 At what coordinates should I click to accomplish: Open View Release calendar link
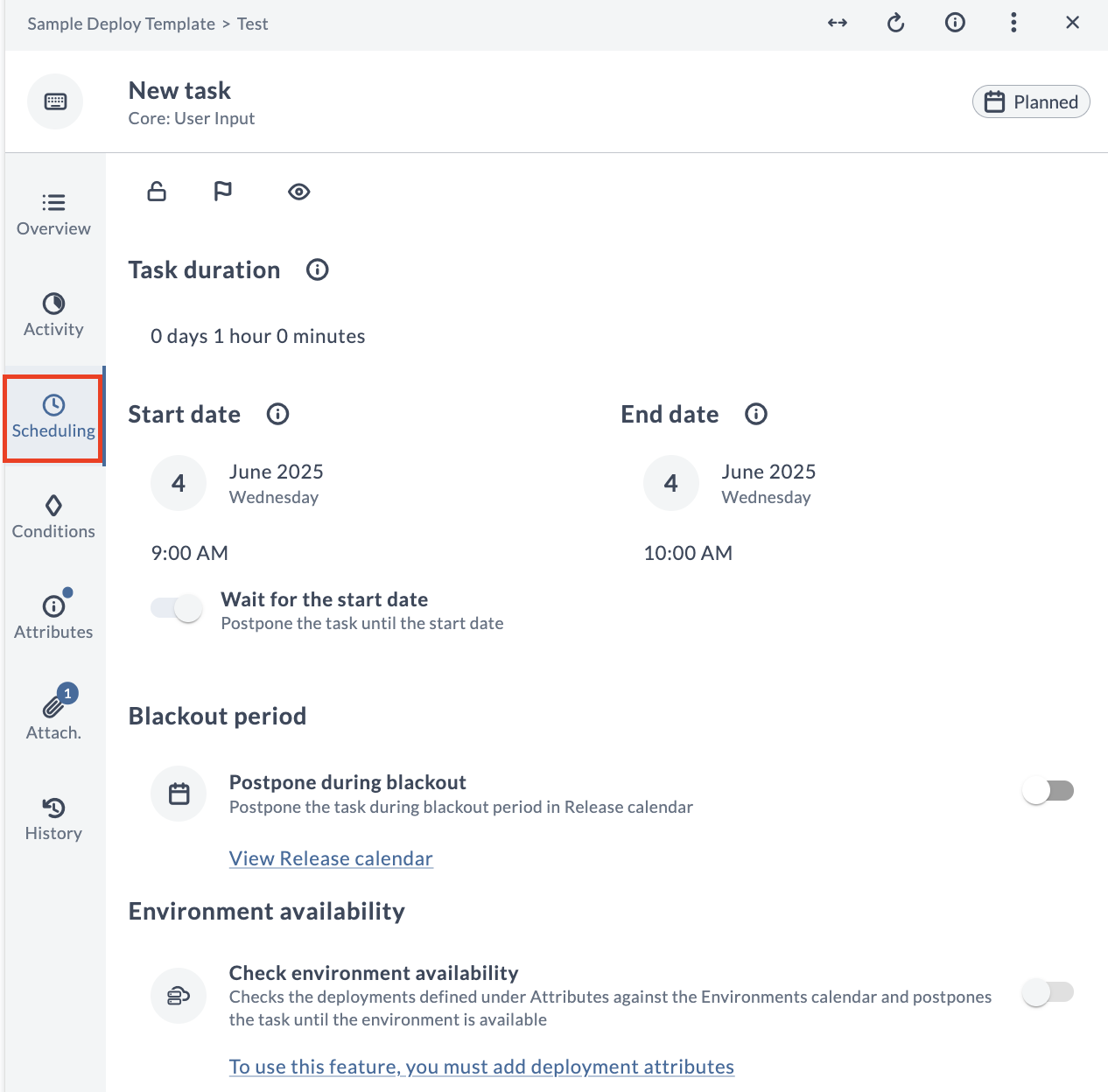[x=331, y=858]
